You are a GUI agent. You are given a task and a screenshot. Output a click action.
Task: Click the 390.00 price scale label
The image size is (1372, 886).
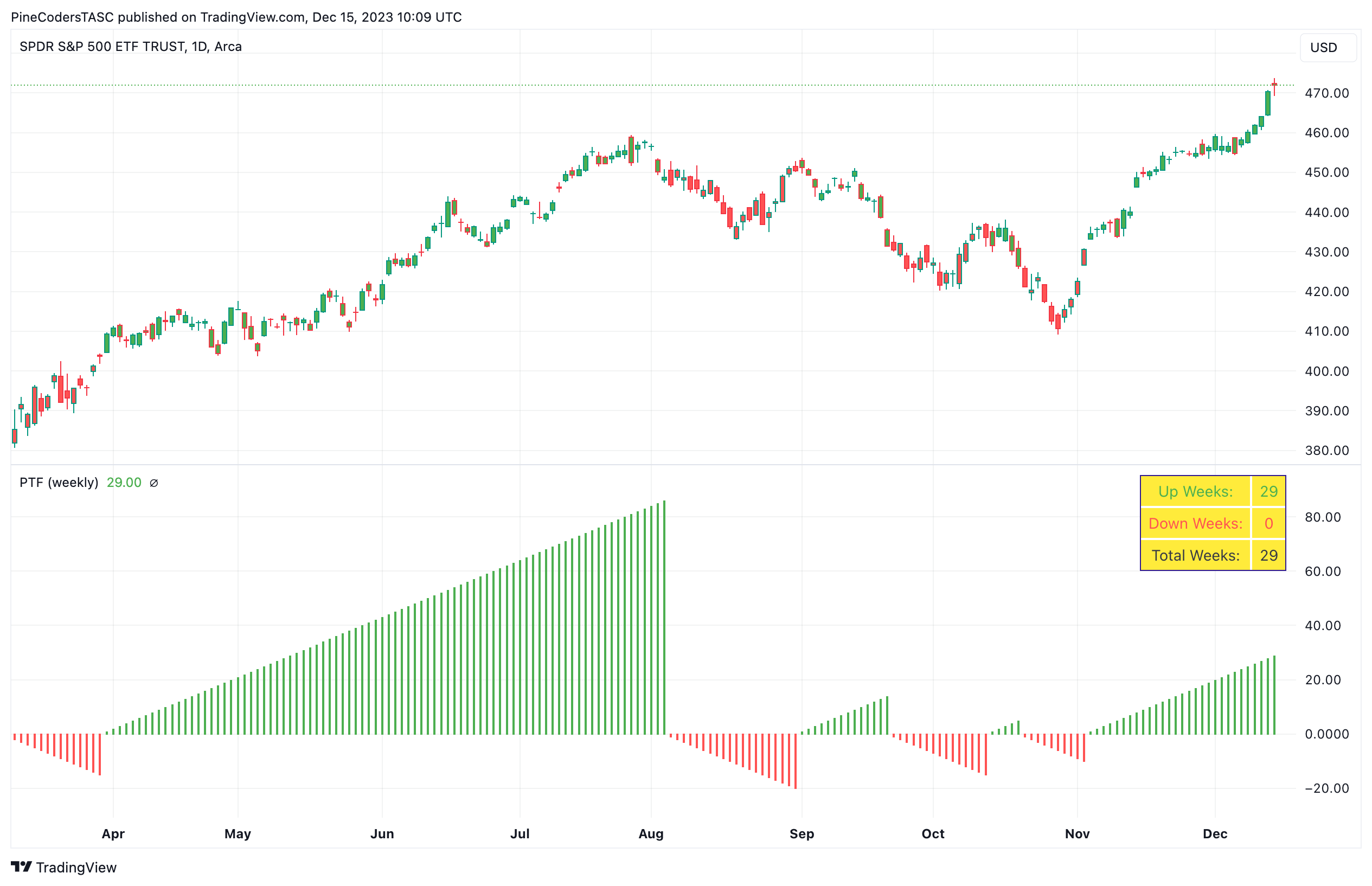tap(1326, 411)
